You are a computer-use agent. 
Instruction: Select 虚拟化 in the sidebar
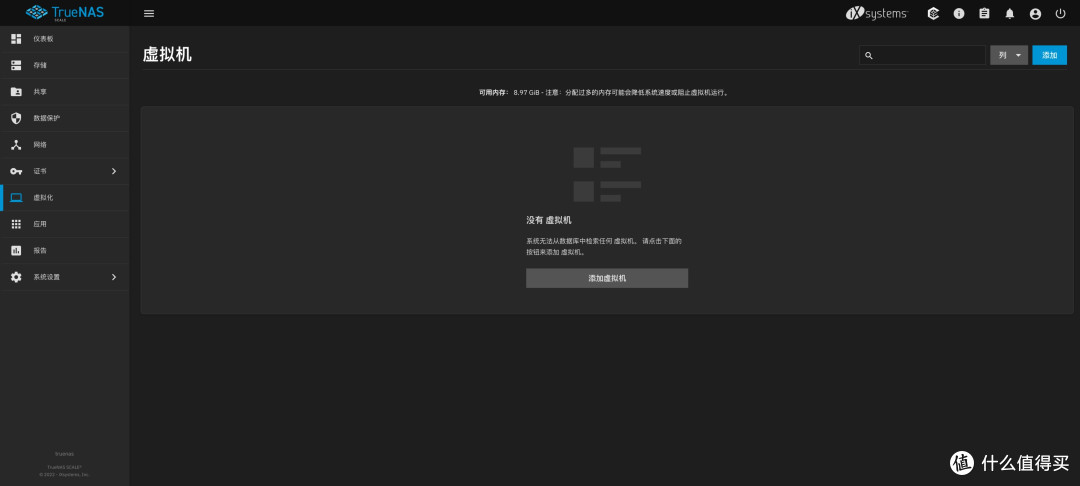64,198
